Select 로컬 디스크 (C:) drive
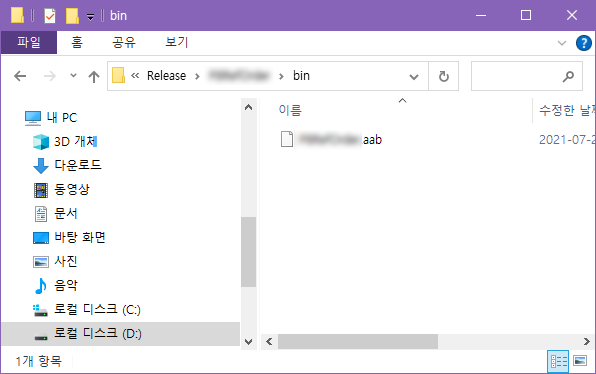 point(97,309)
